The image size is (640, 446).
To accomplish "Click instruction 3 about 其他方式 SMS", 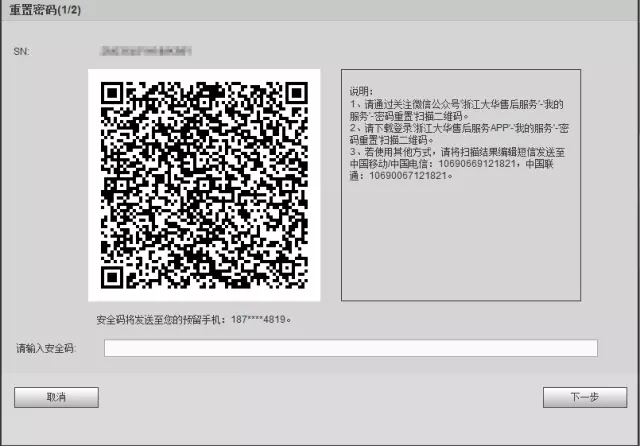I will (x=457, y=164).
